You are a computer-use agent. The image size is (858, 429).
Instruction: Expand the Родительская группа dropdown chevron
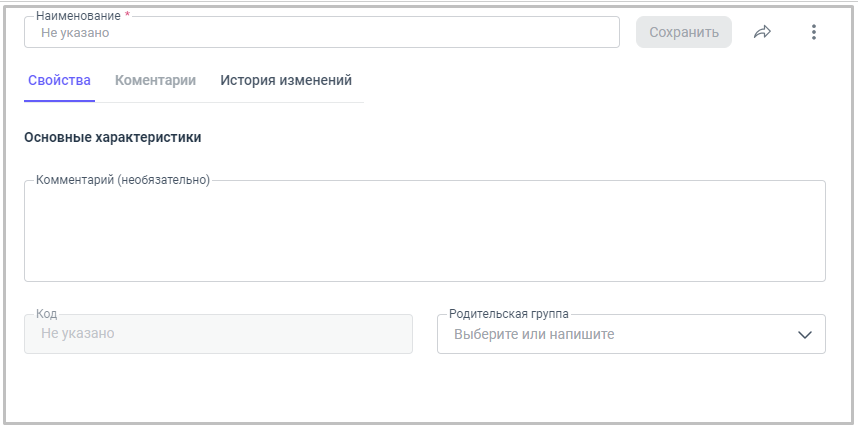pos(805,335)
